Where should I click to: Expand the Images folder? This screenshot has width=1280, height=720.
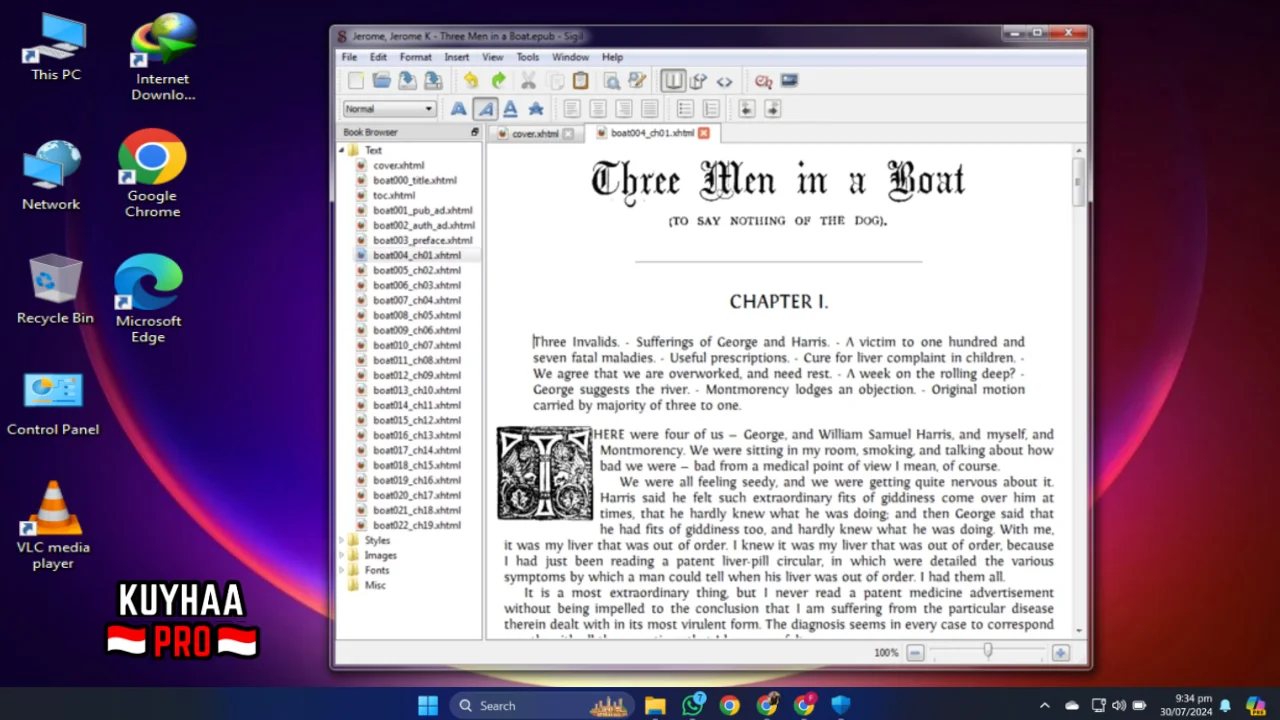pyautogui.click(x=341, y=555)
